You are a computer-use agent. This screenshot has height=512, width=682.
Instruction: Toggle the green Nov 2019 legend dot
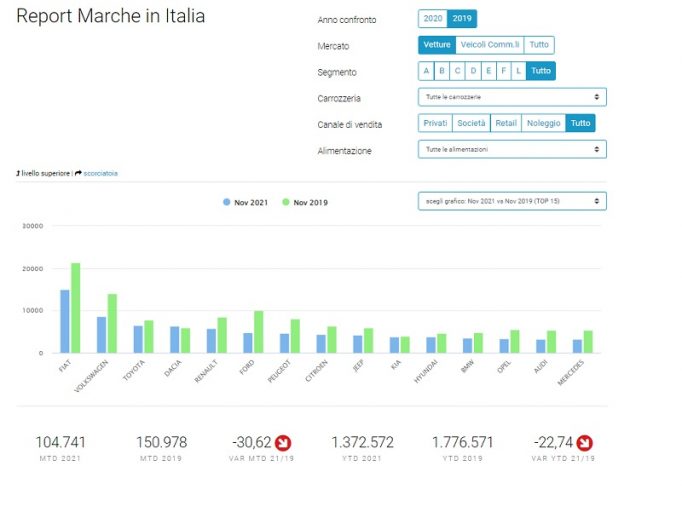point(286,202)
